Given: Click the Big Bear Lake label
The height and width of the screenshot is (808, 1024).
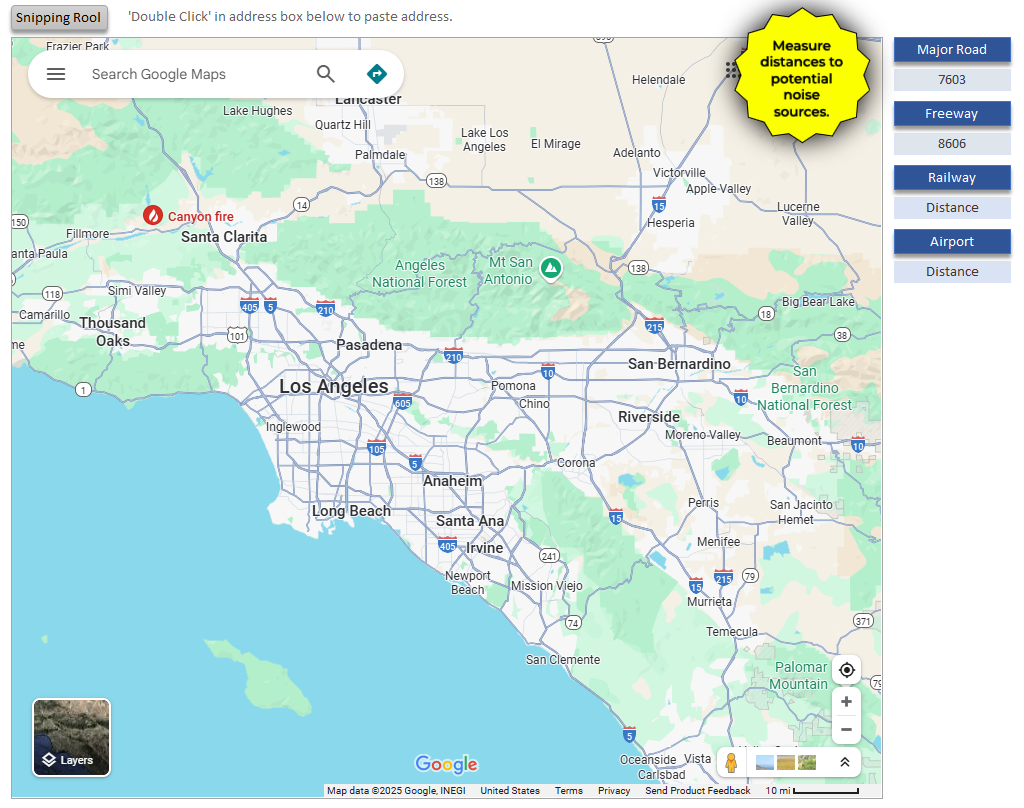Looking at the screenshot, I should [x=818, y=302].
